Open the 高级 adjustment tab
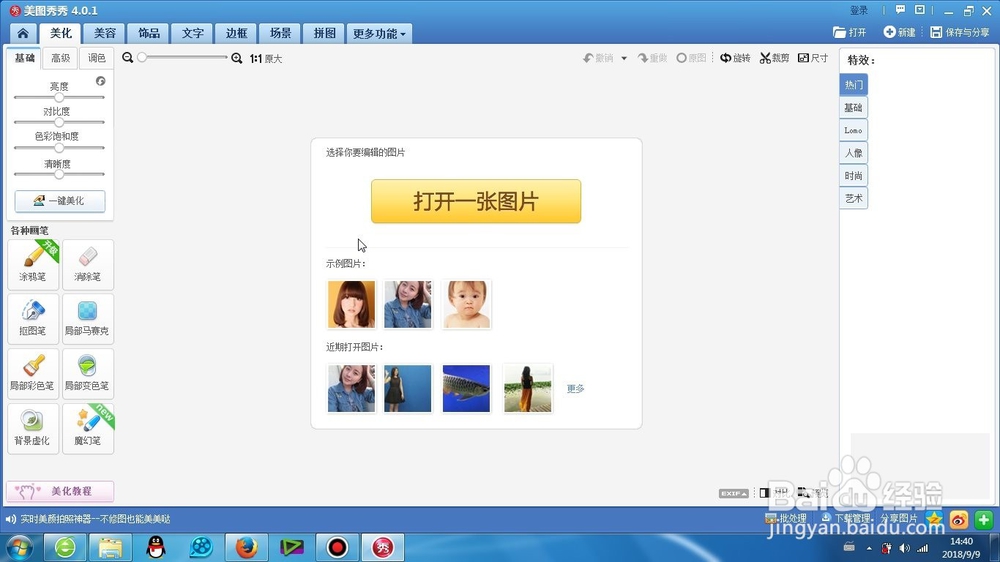Image resolution: width=1000 pixels, height=562 pixels. (x=61, y=58)
